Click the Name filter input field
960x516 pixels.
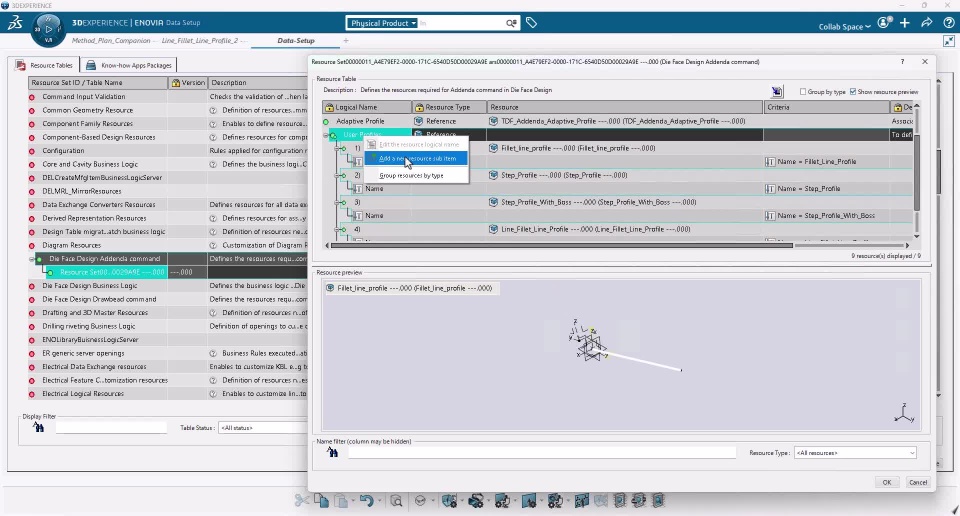tap(542, 452)
